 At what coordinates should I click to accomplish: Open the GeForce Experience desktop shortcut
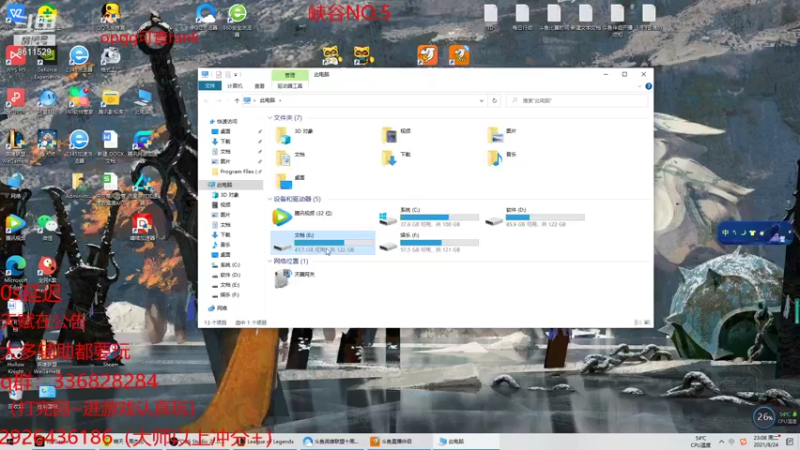(47, 63)
